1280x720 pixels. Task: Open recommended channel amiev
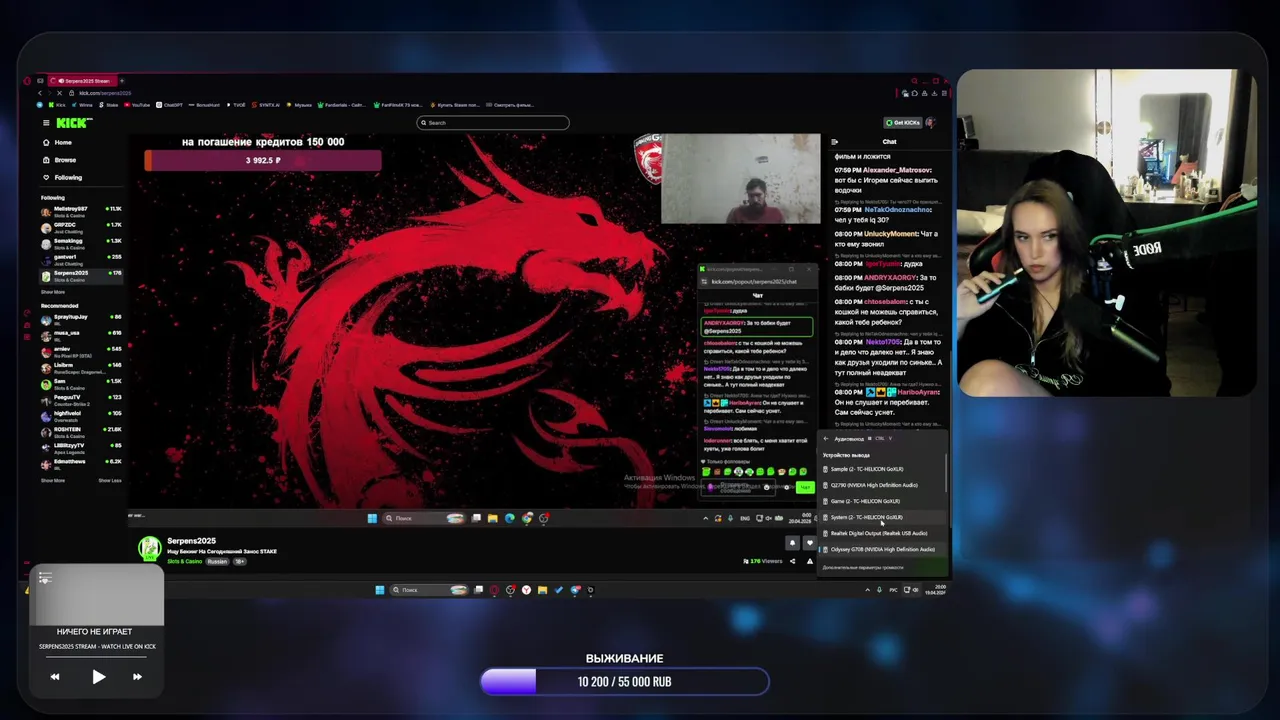point(81,350)
